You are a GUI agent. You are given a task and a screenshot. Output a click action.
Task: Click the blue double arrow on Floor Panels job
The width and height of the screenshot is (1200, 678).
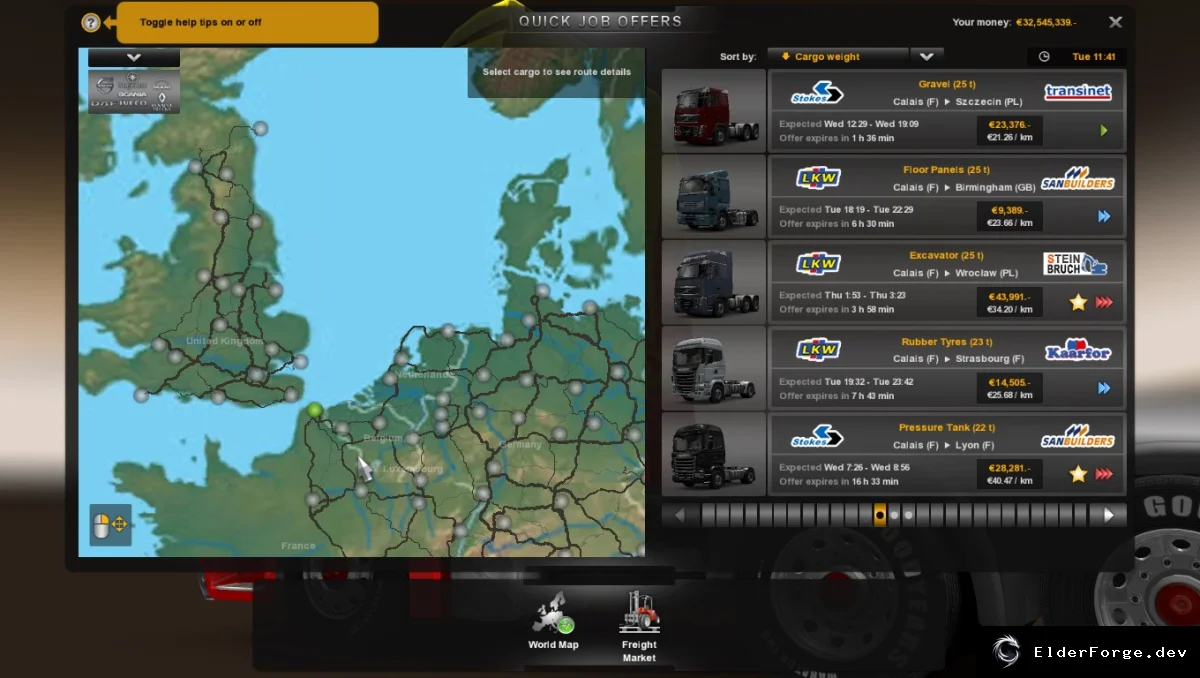point(1103,216)
